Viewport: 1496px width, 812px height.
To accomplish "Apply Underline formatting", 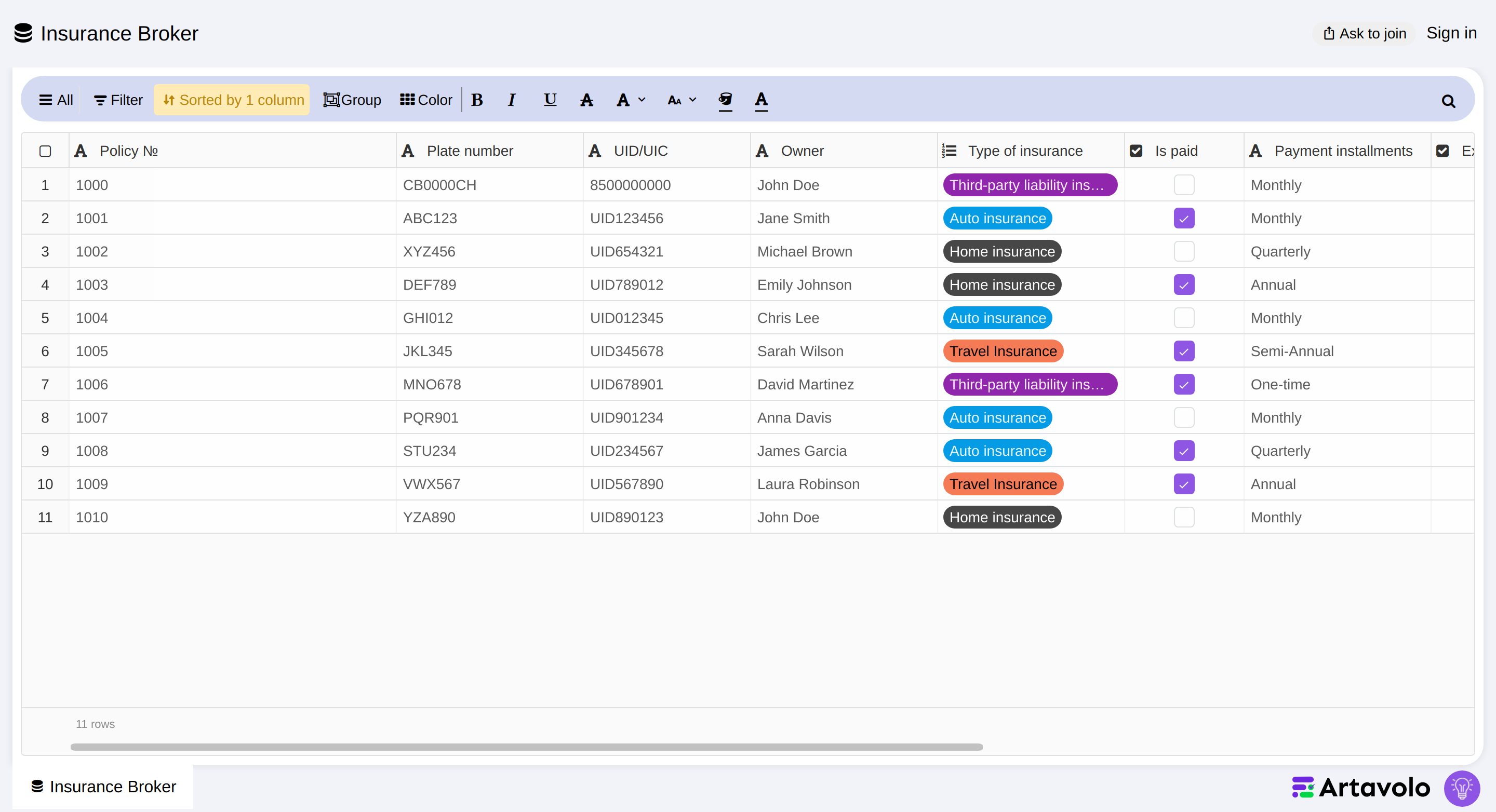I will (550, 100).
